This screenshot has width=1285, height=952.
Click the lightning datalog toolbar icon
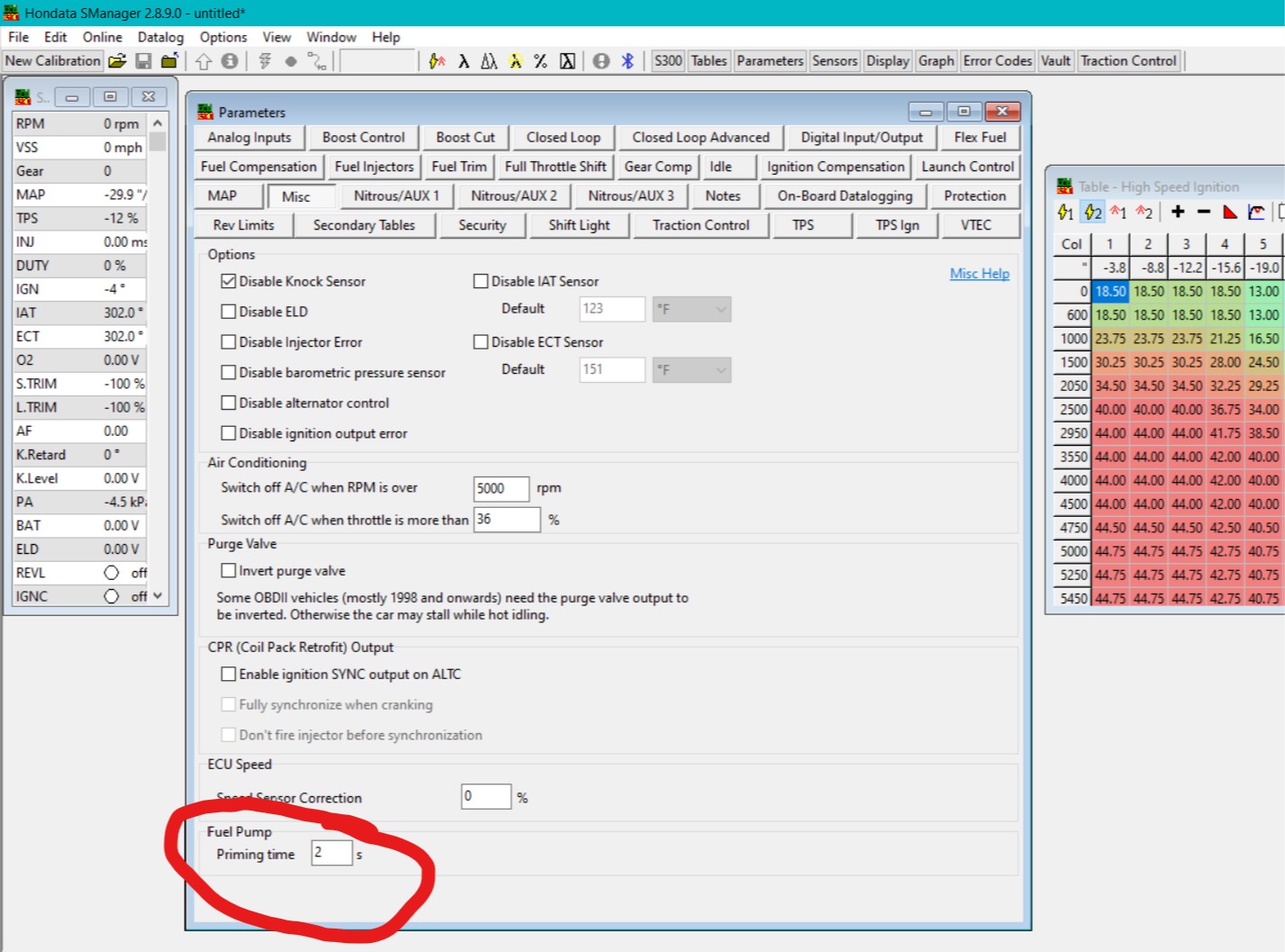click(265, 61)
